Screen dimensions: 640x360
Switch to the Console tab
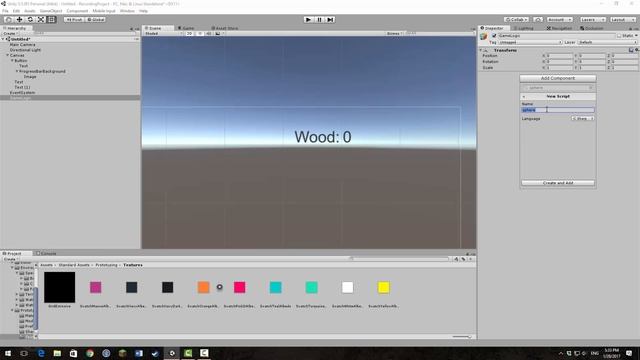coord(46,253)
